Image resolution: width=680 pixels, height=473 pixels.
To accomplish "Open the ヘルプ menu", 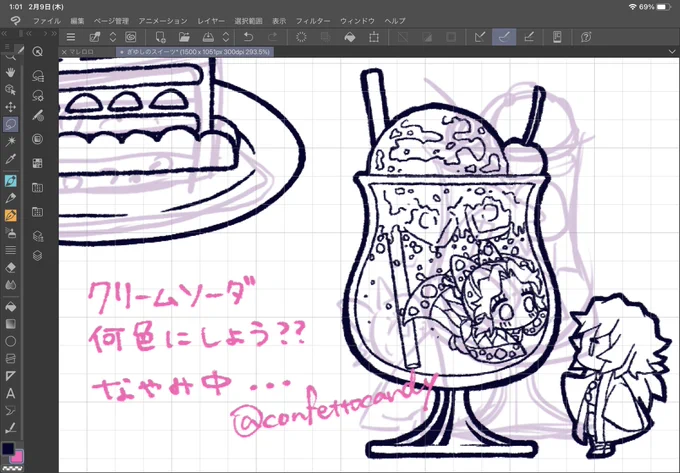I will pos(395,21).
